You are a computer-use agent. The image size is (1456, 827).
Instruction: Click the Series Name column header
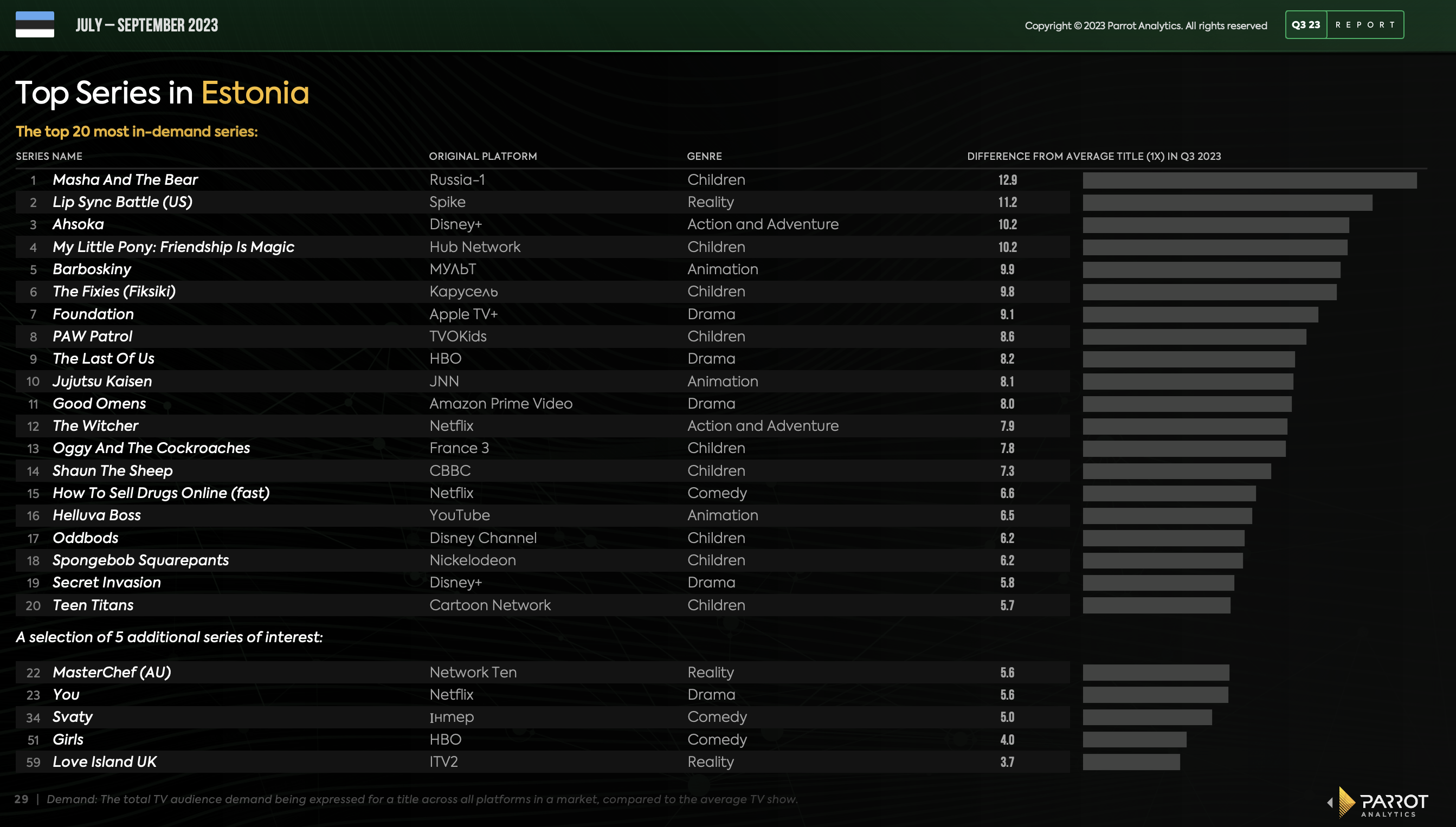click(x=49, y=156)
